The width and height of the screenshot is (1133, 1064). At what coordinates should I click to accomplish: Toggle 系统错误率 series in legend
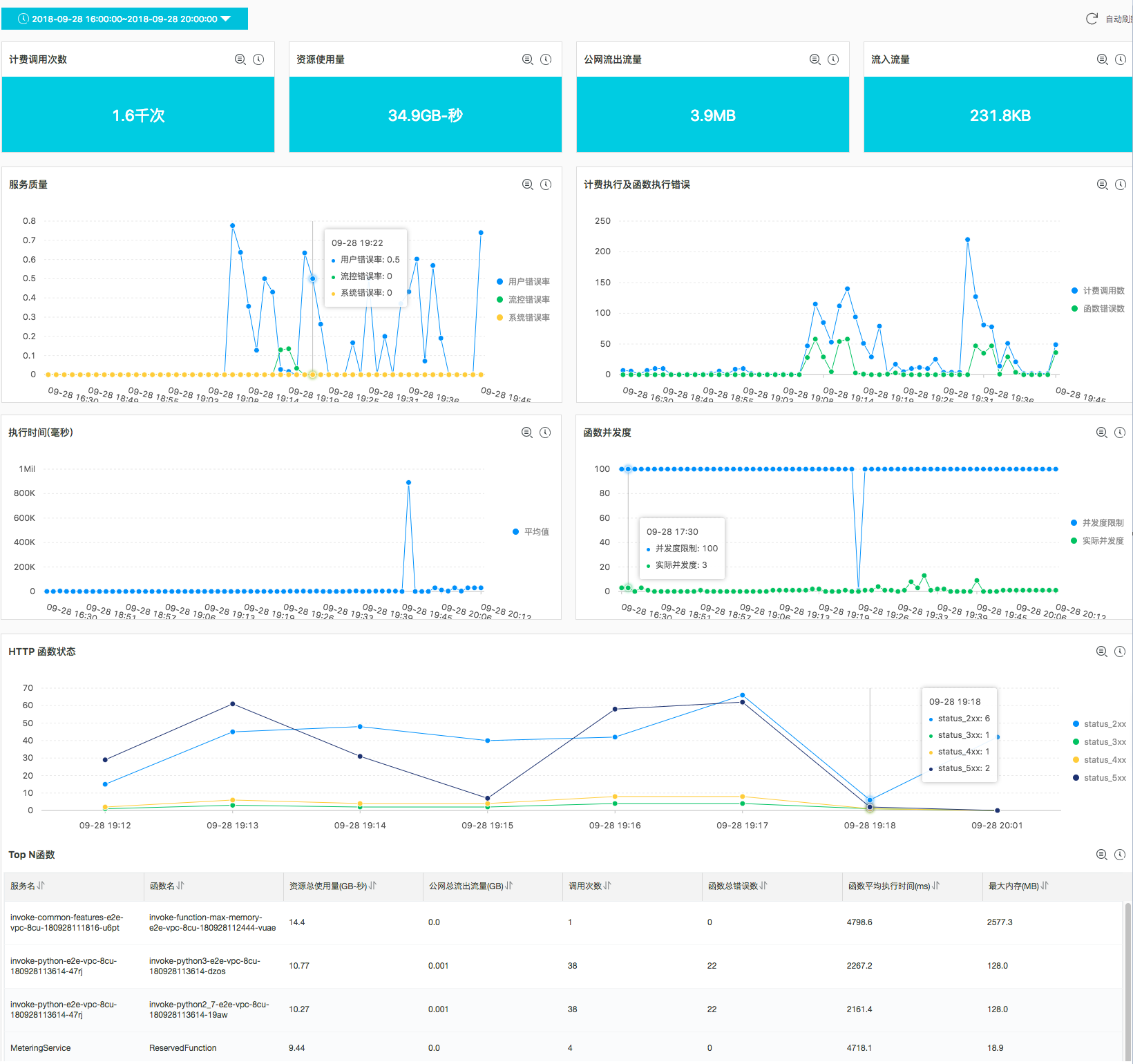[523, 318]
